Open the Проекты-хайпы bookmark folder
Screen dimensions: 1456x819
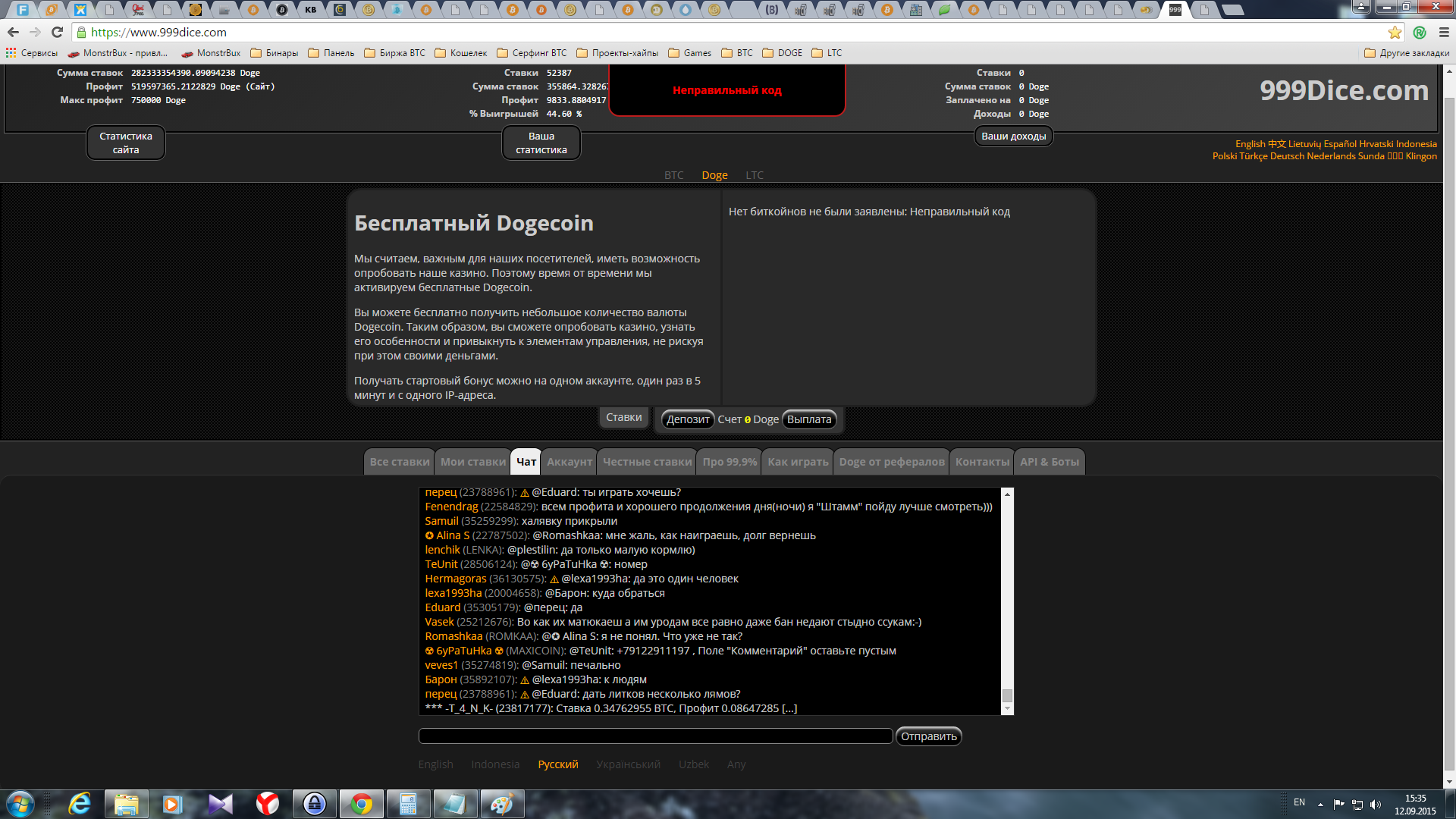click(x=617, y=53)
